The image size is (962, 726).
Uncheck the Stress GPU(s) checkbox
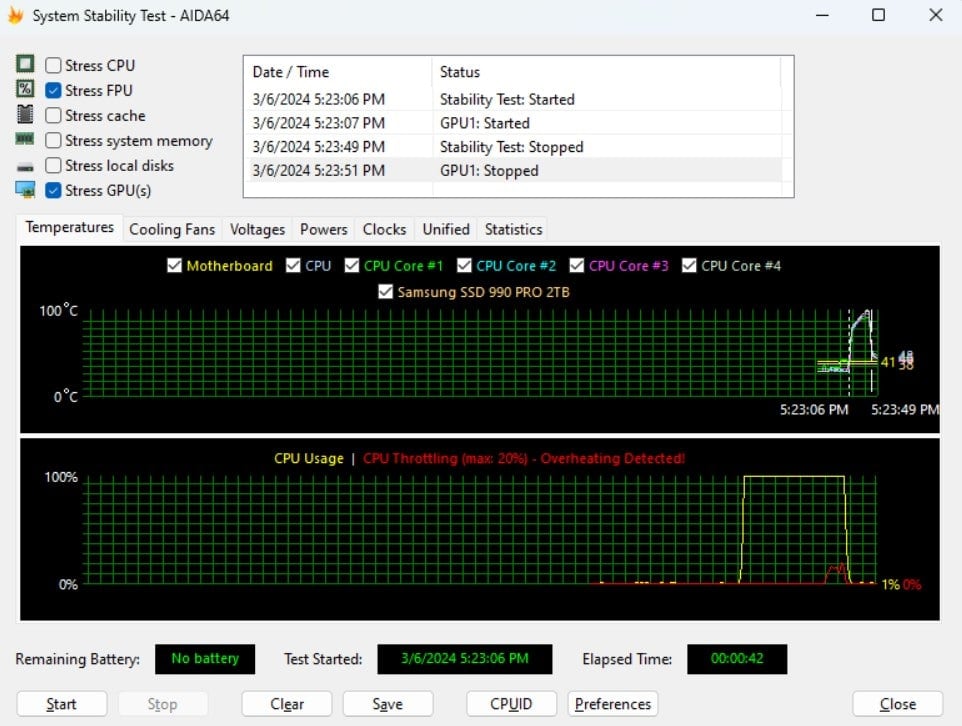(x=53, y=191)
